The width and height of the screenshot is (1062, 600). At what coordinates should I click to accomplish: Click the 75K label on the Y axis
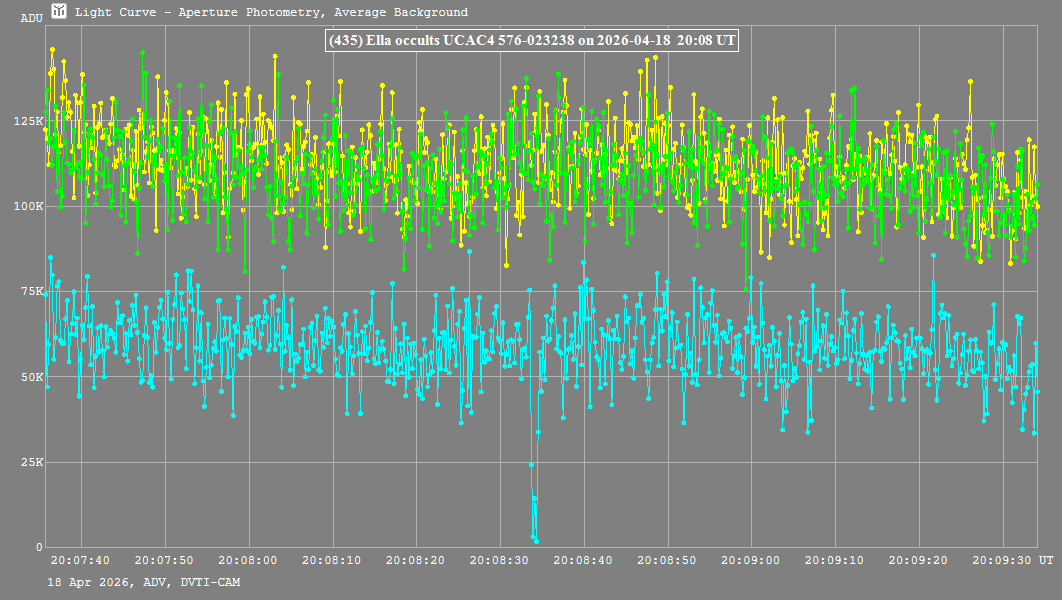click(31, 292)
